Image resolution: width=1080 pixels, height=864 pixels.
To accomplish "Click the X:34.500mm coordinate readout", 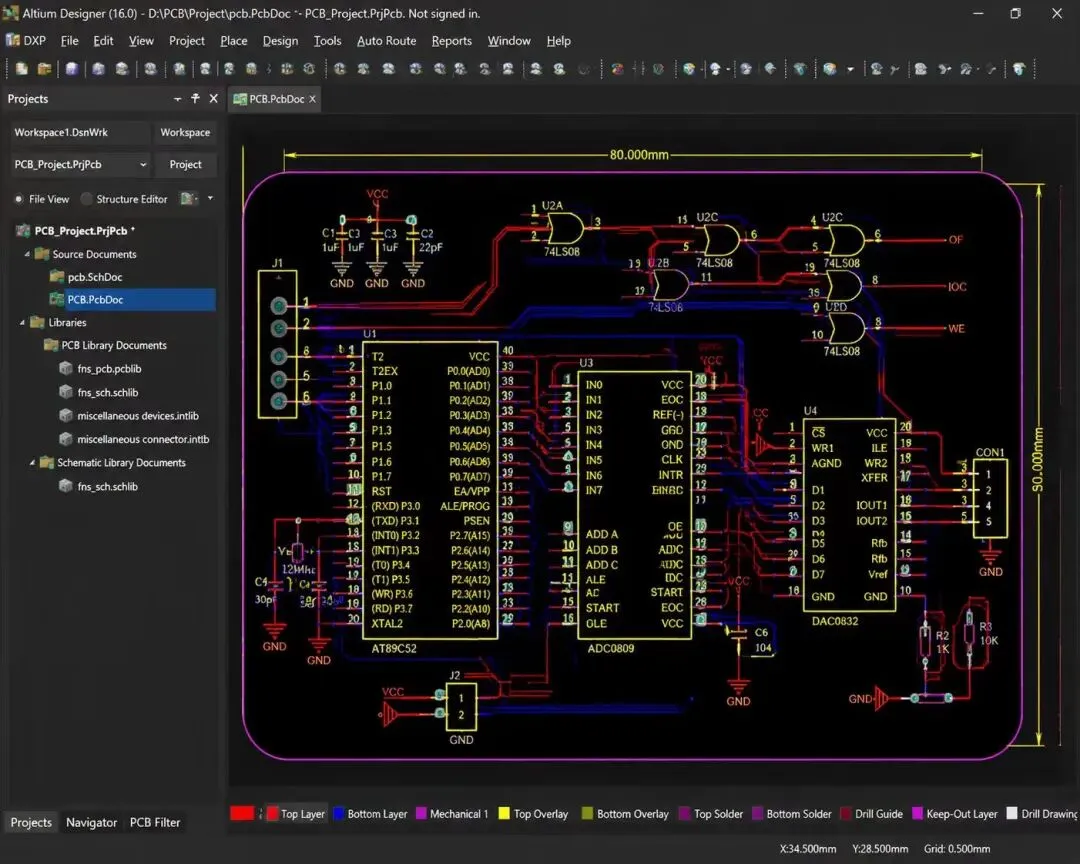I will [808, 849].
